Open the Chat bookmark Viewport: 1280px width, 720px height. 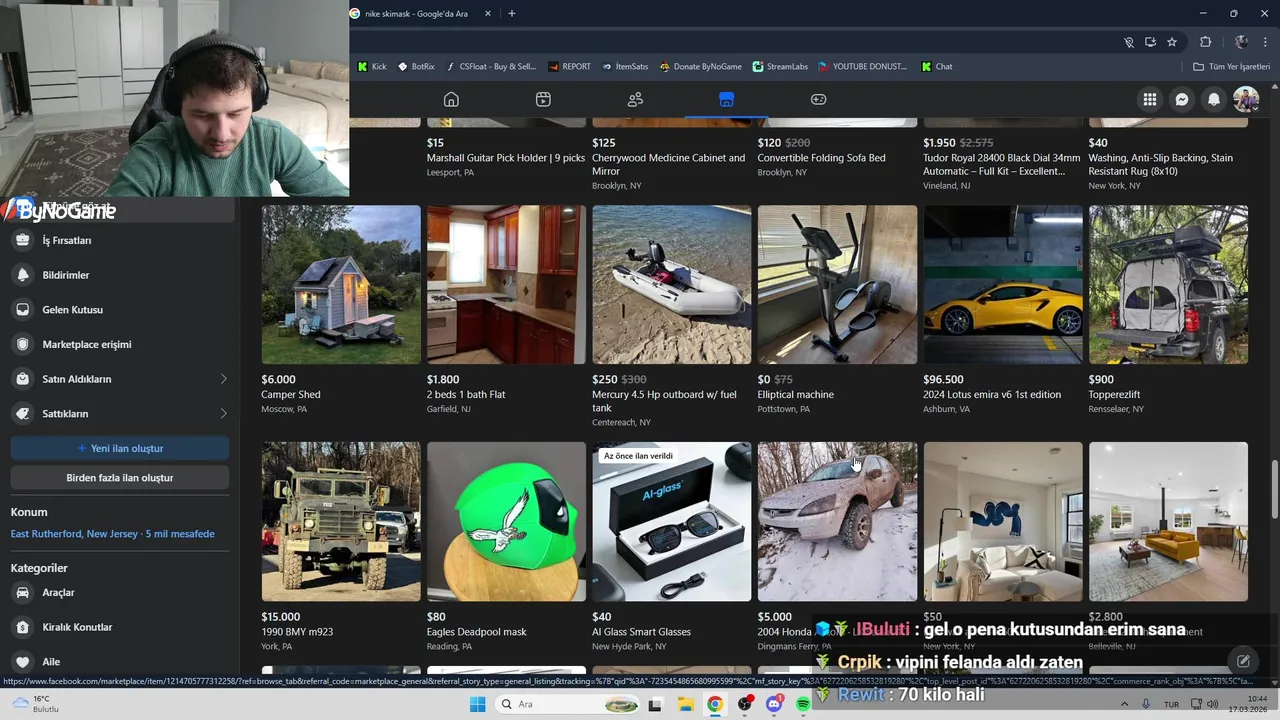937,67
